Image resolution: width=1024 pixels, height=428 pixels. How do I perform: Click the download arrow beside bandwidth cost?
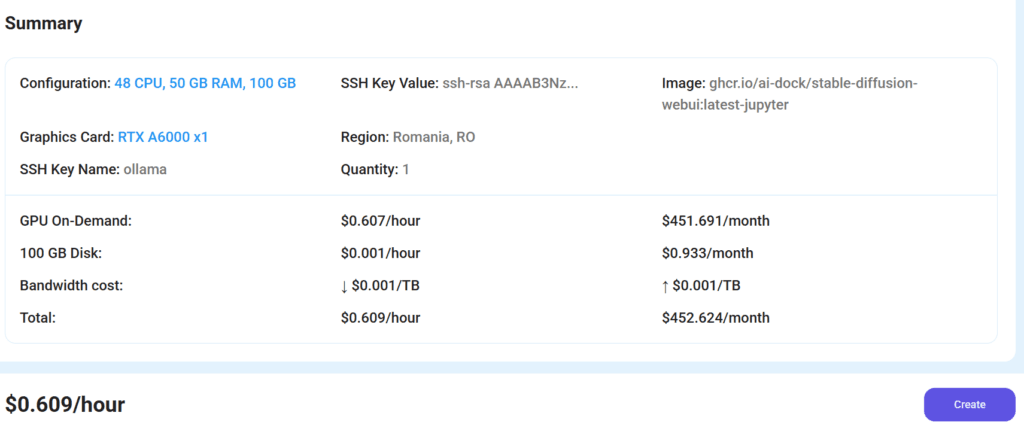click(345, 286)
